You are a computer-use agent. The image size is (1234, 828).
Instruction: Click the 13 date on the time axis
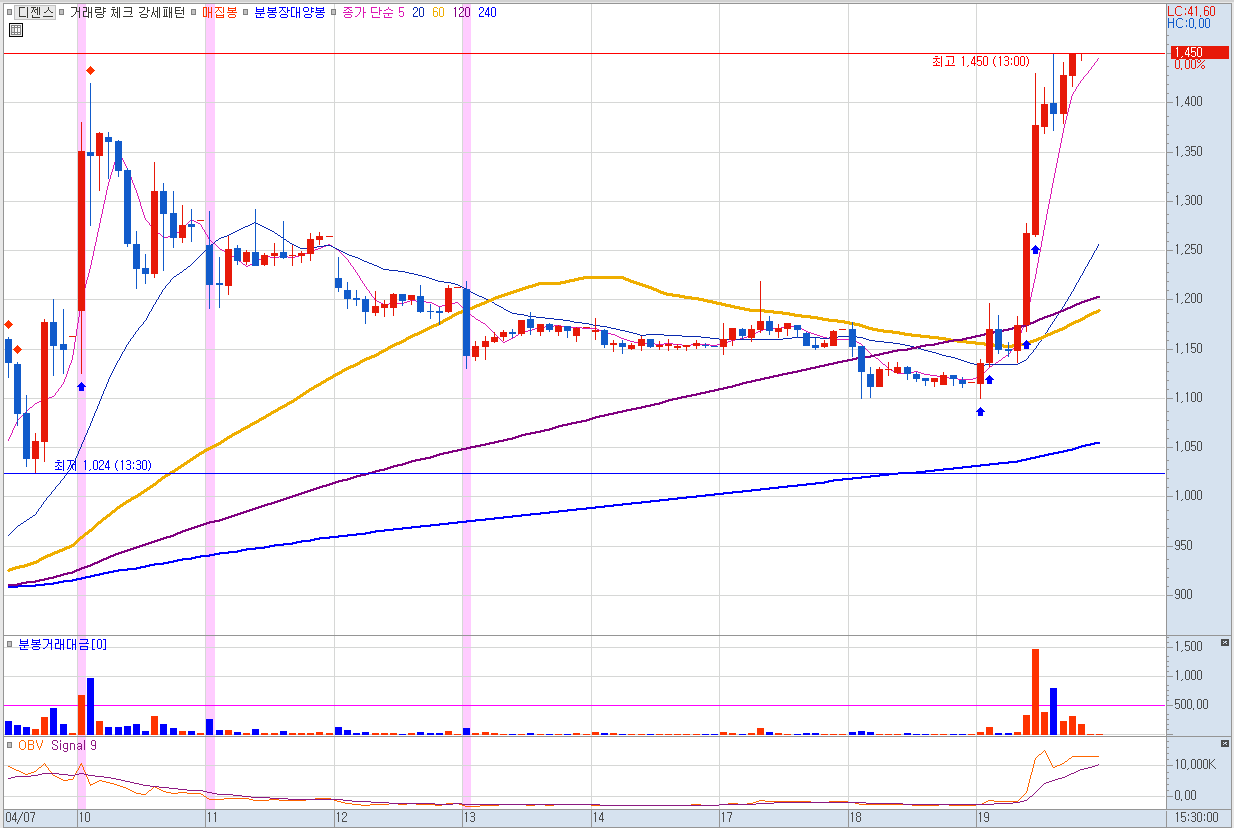[470, 817]
